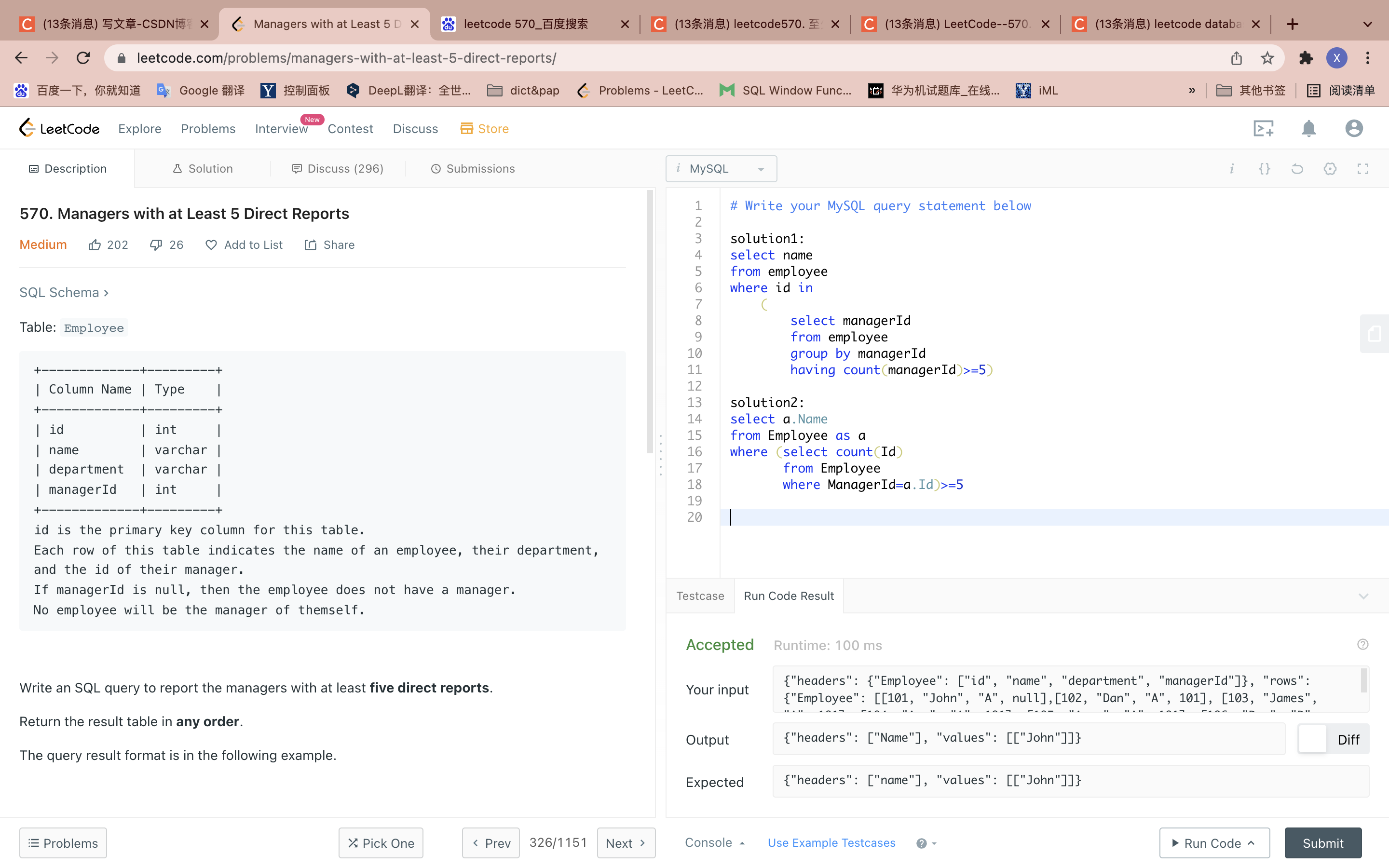This screenshot has width=1389, height=868.
Task: Click the thumbs-down dislike icon
Action: (x=156, y=245)
